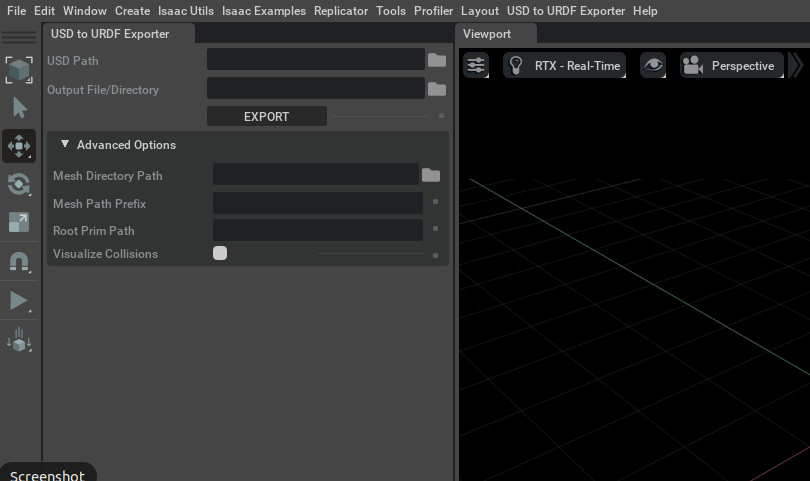Select the USD to URDF Exporter tab
The width and height of the screenshot is (810, 481).
coord(119,34)
